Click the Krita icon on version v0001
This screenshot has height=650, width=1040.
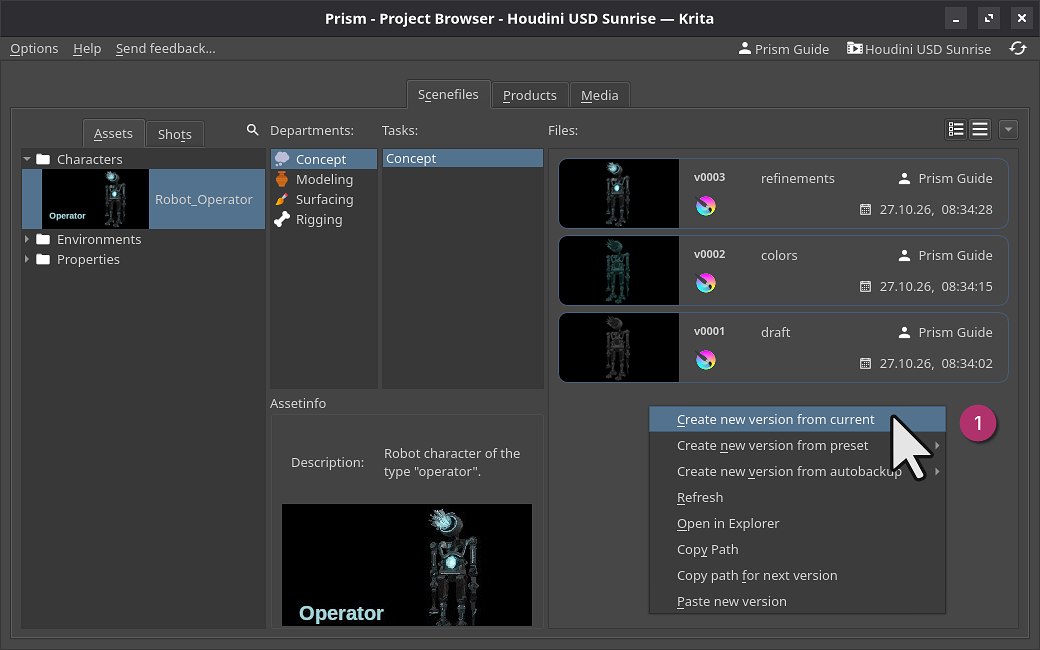(x=706, y=360)
